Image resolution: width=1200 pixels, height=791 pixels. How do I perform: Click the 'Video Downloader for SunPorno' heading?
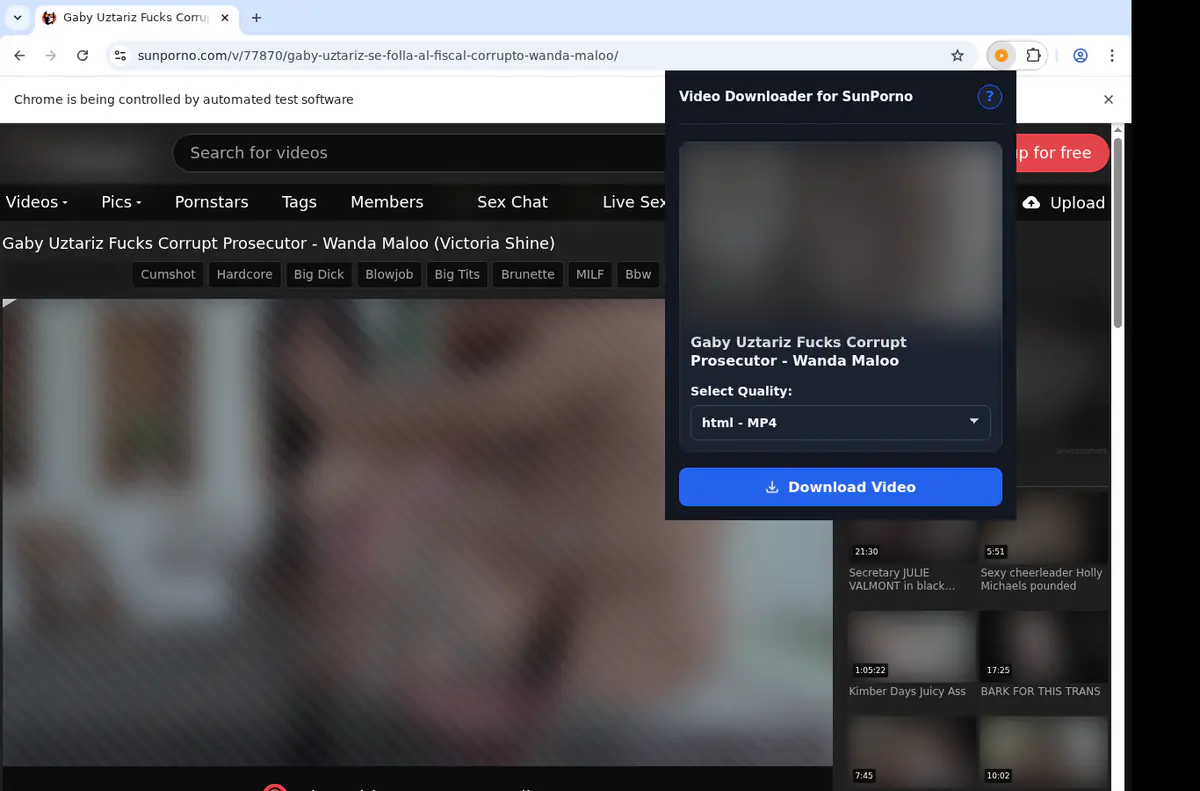click(x=795, y=96)
